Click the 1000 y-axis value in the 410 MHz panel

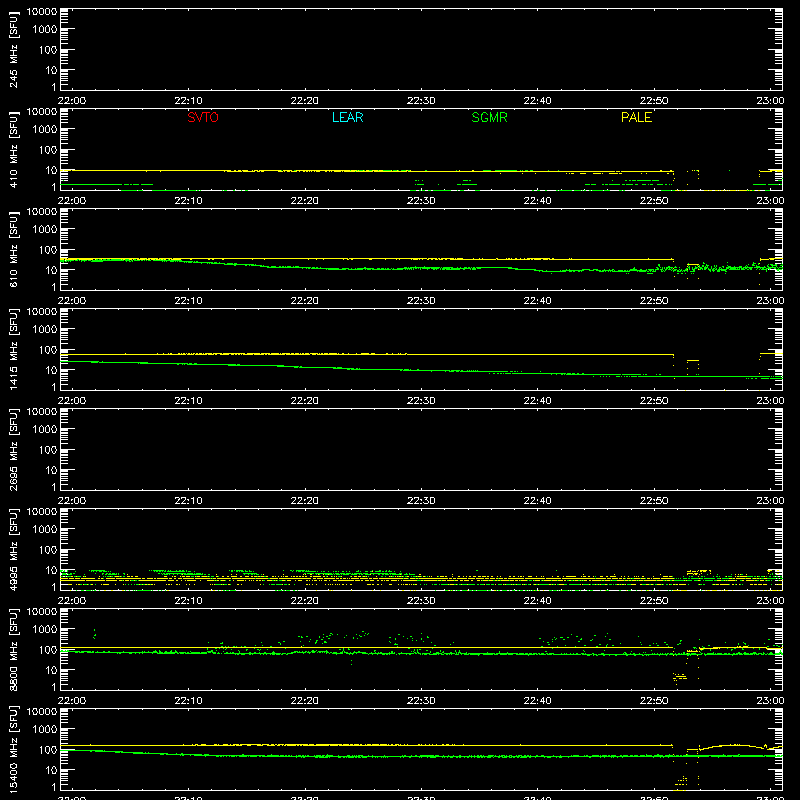pyautogui.click(x=45, y=129)
